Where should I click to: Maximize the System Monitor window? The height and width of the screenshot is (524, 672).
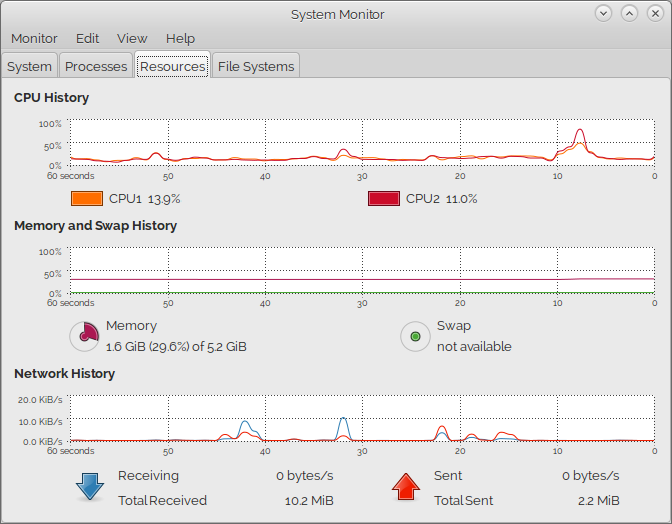pos(629,13)
